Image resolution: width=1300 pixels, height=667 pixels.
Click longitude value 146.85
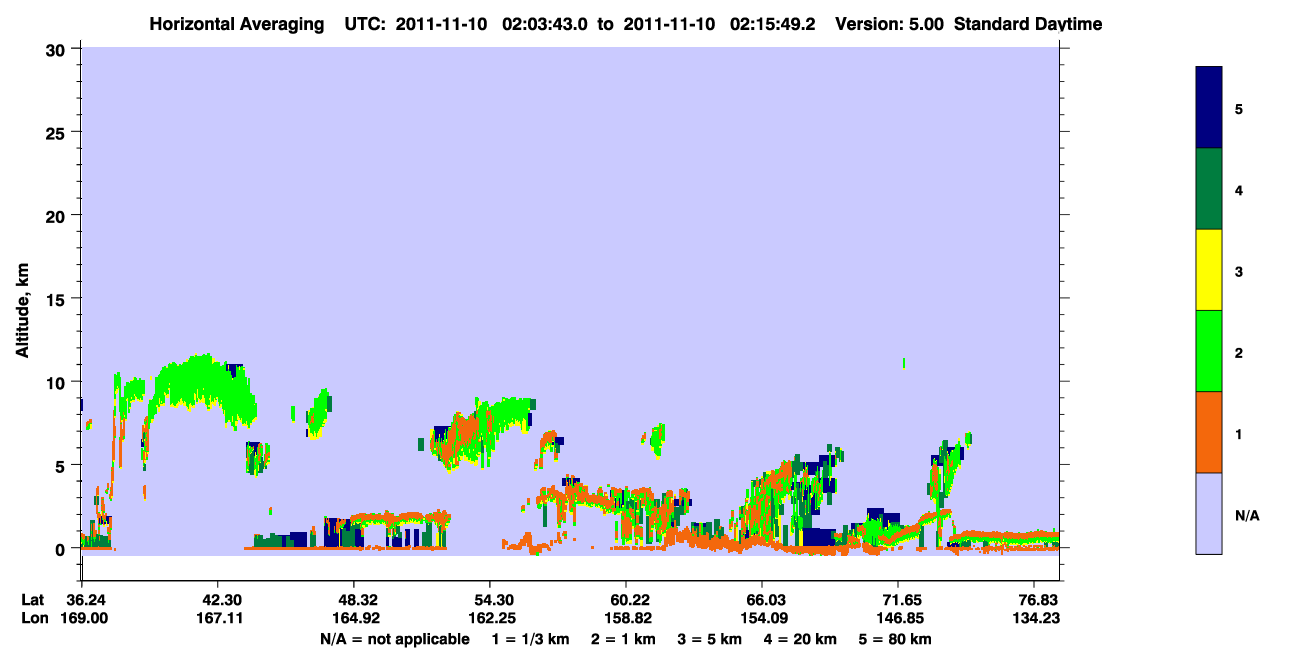tap(899, 619)
